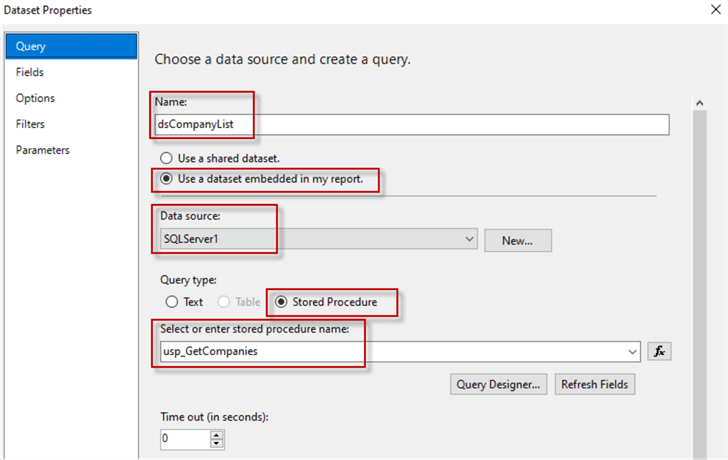The height and width of the screenshot is (460, 728).
Task: Open the Query Designer
Action: tap(499, 384)
